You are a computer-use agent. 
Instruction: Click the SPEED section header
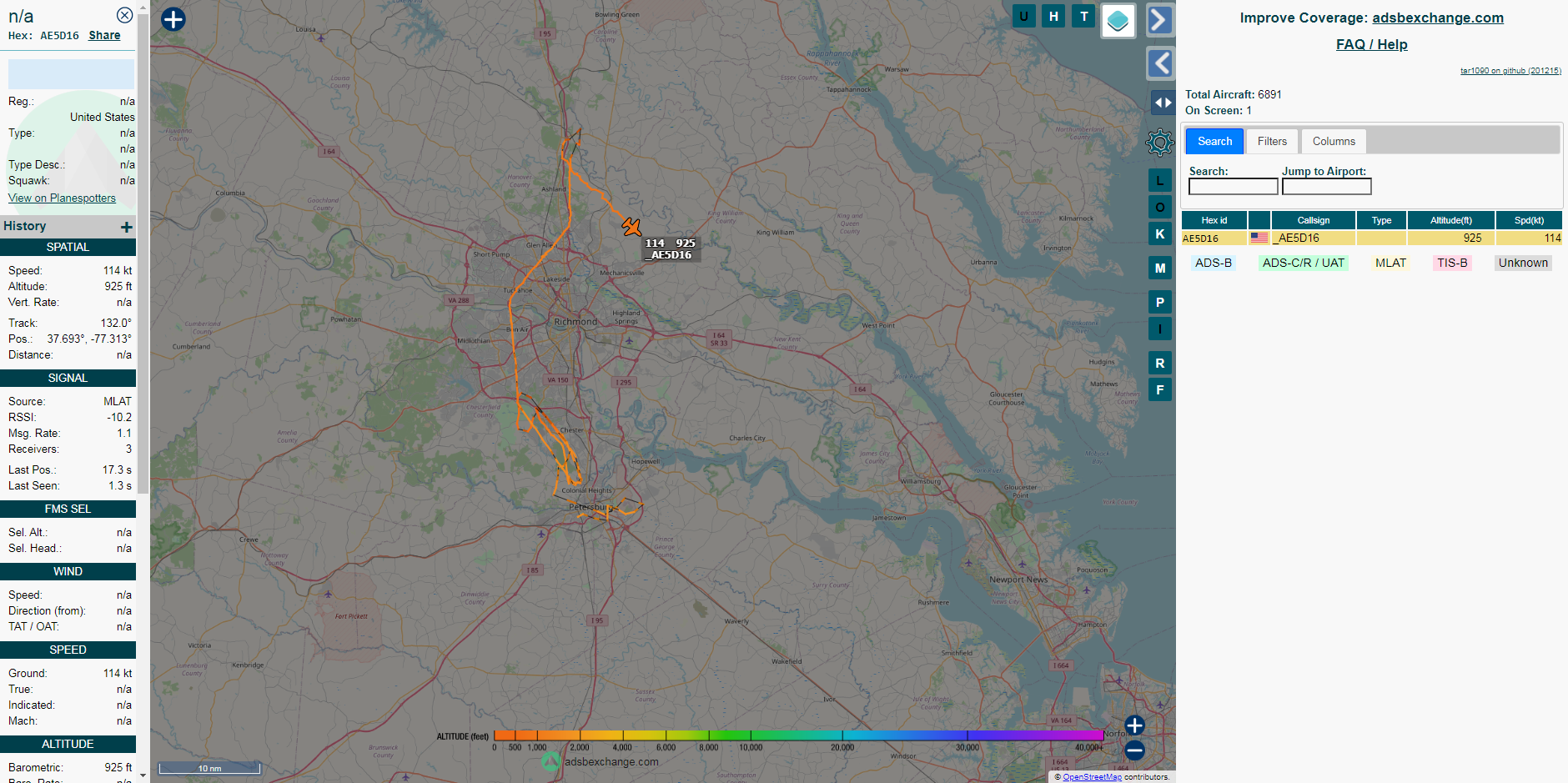pos(68,650)
